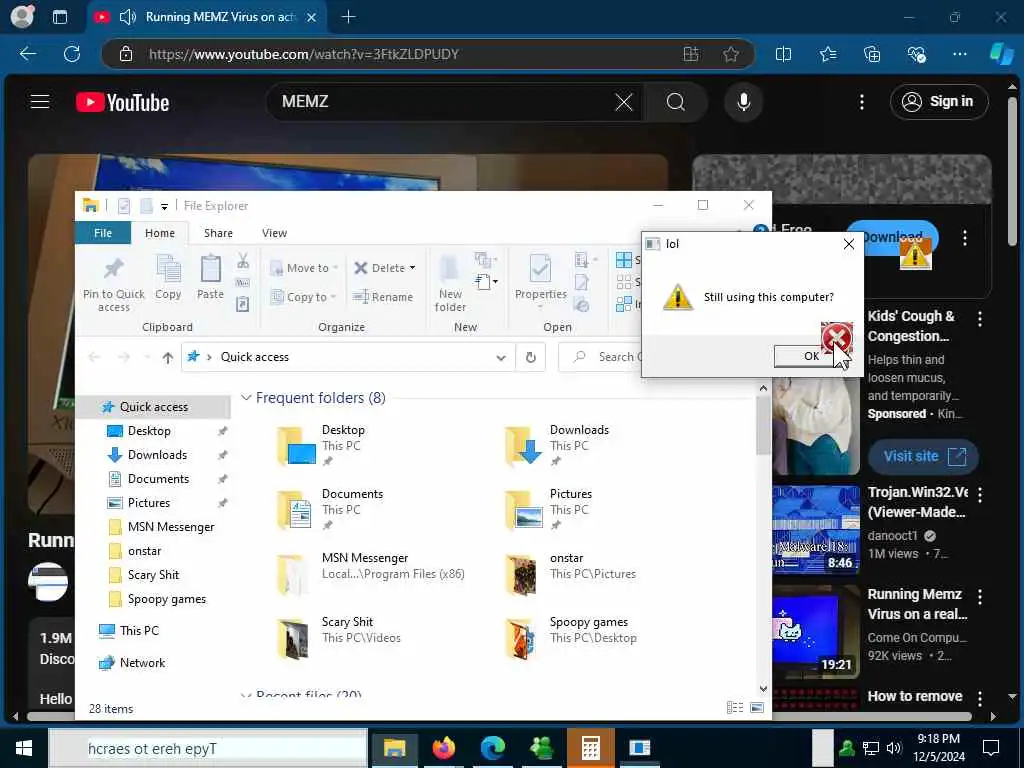Image resolution: width=1024 pixels, height=768 pixels.
Task: Click the Copy icon in Clipboard group
Action: pos(168,268)
